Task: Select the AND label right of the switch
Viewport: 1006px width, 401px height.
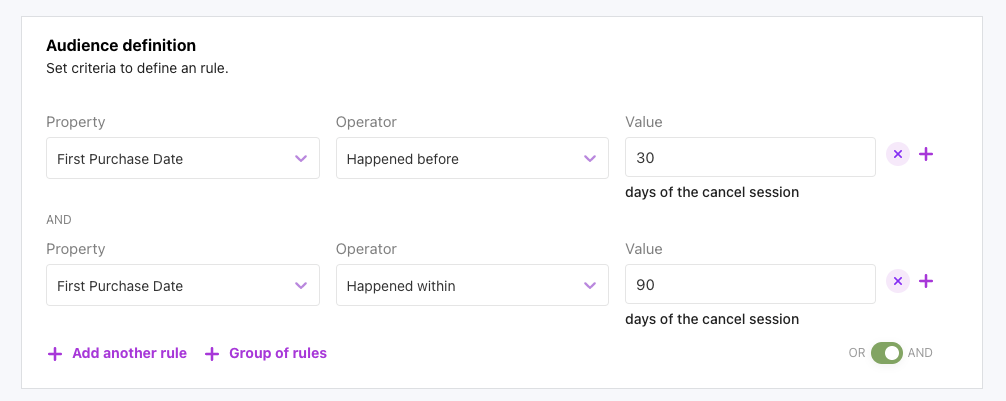Action: click(x=920, y=353)
